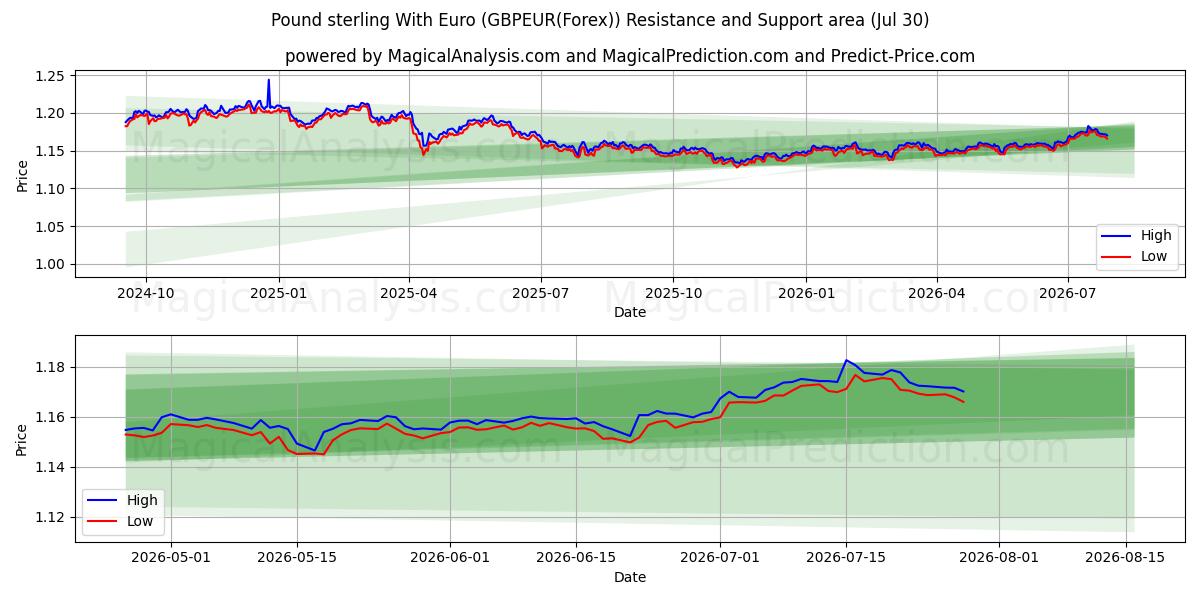Click the 1.05 tick on the top chart
The height and width of the screenshot is (600, 1200).
click(x=50, y=227)
